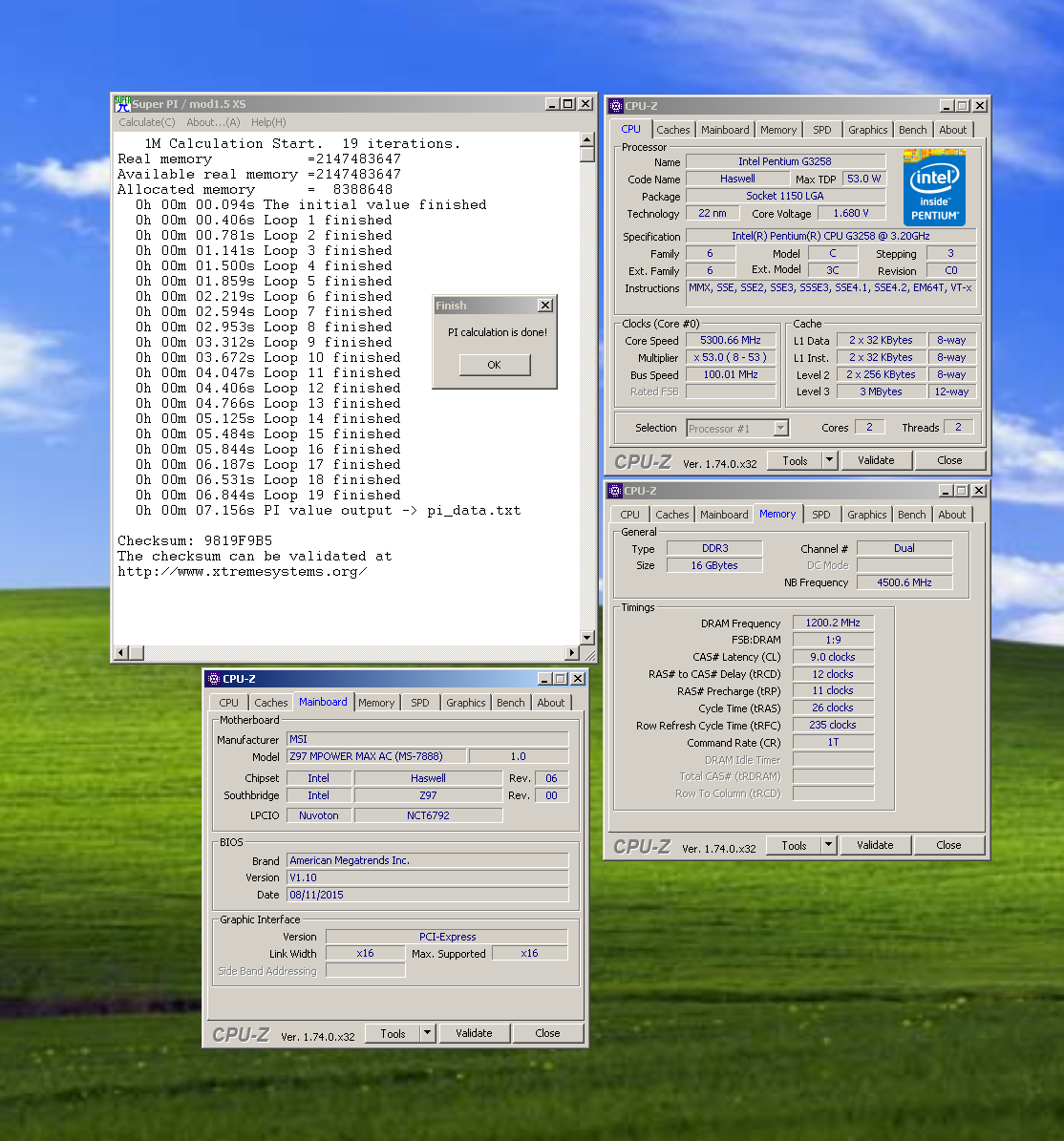Click the Super PI title bar app icon
The height and width of the screenshot is (1141, 1064).
[122, 104]
